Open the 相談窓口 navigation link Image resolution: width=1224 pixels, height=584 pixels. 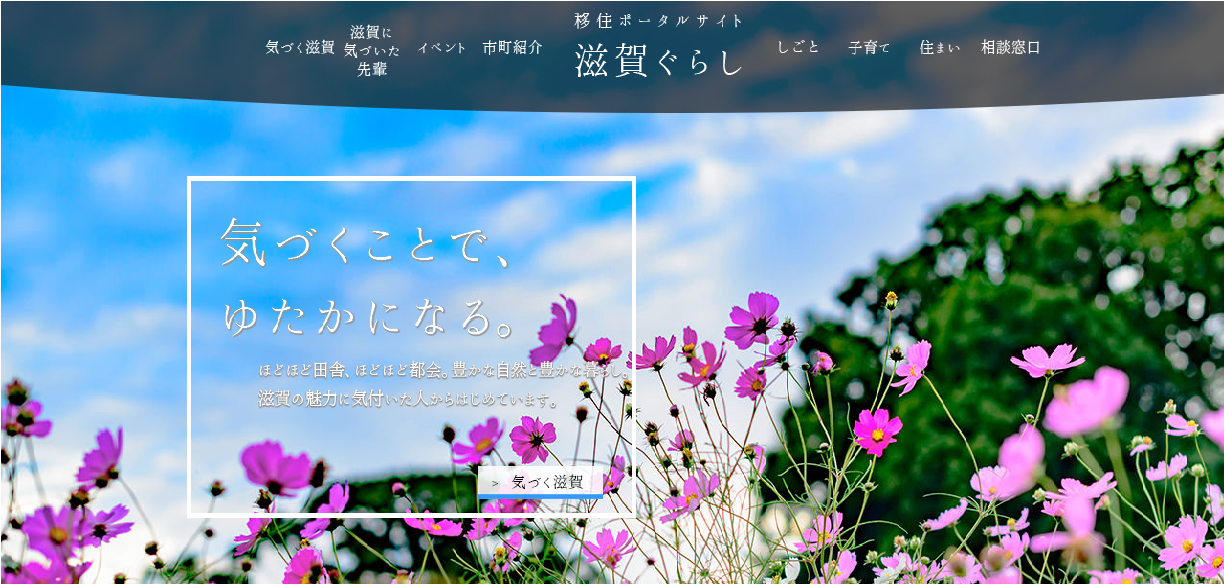coord(1011,47)
